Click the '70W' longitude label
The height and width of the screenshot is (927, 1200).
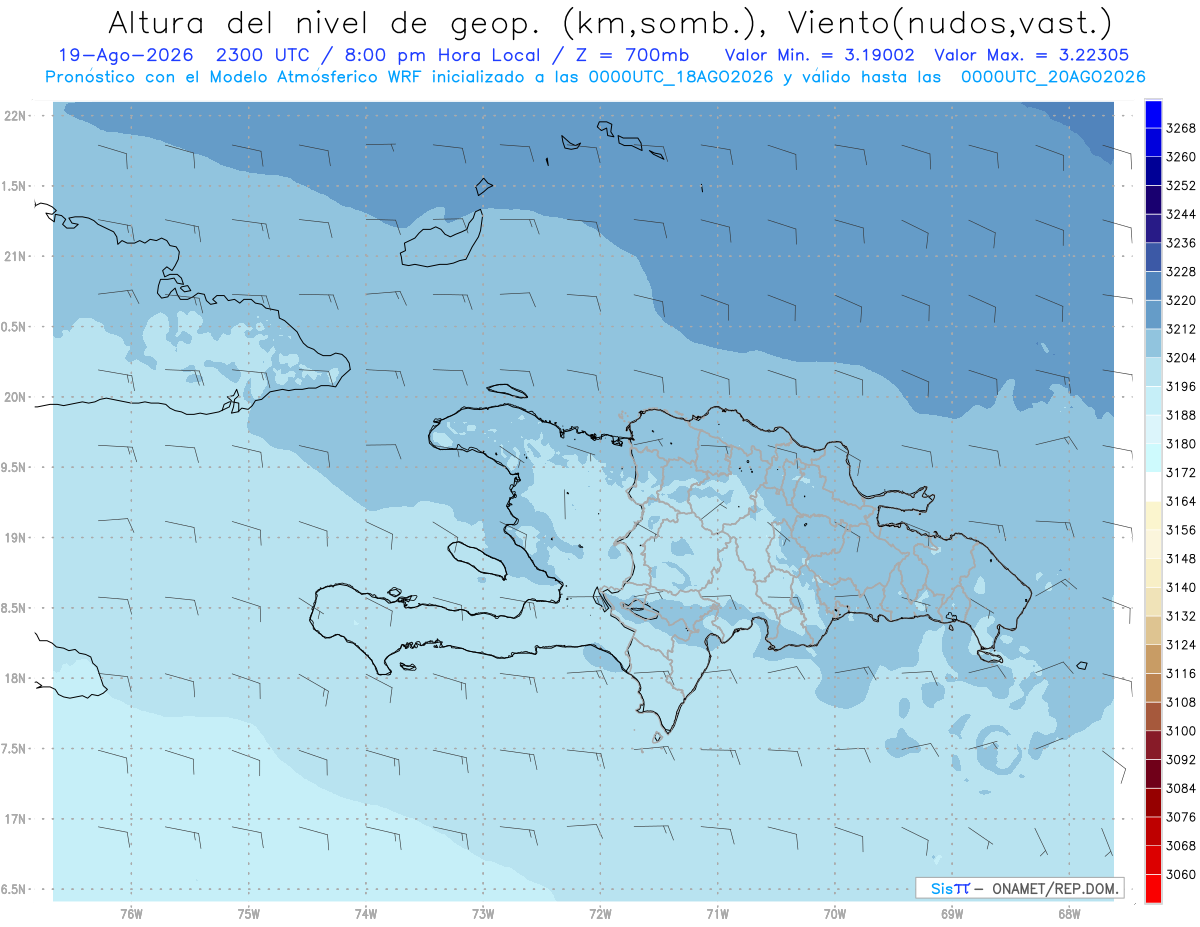[835, 914]
